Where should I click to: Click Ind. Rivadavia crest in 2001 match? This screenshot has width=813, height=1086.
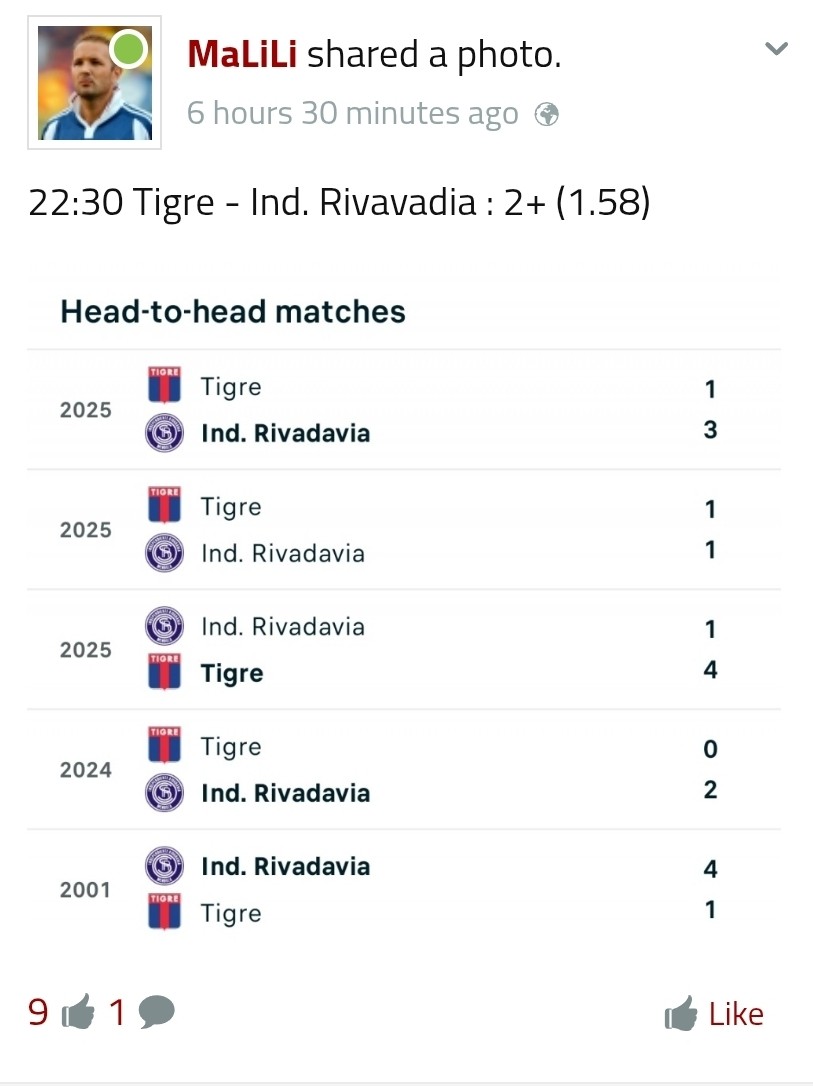(x=164, y=866)
